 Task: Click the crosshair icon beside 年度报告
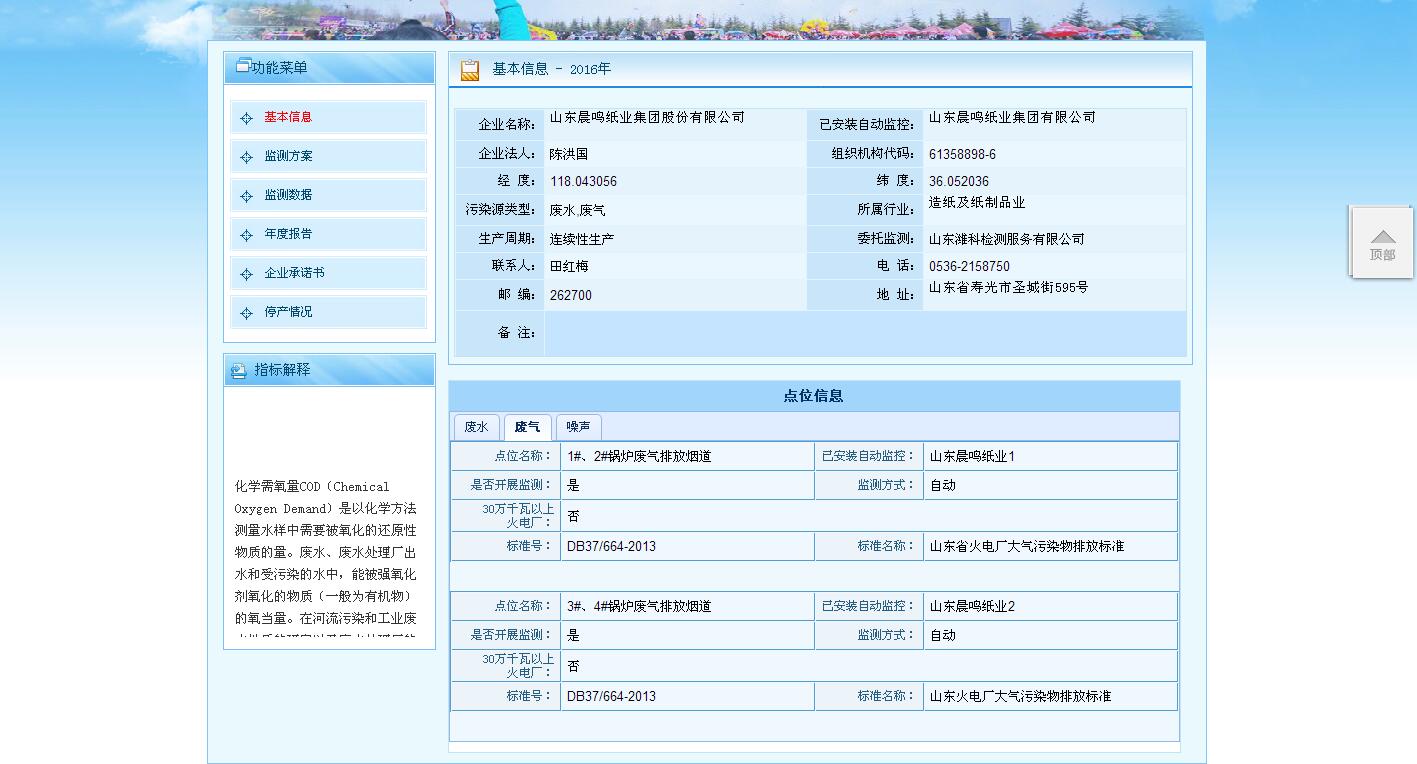246,234
